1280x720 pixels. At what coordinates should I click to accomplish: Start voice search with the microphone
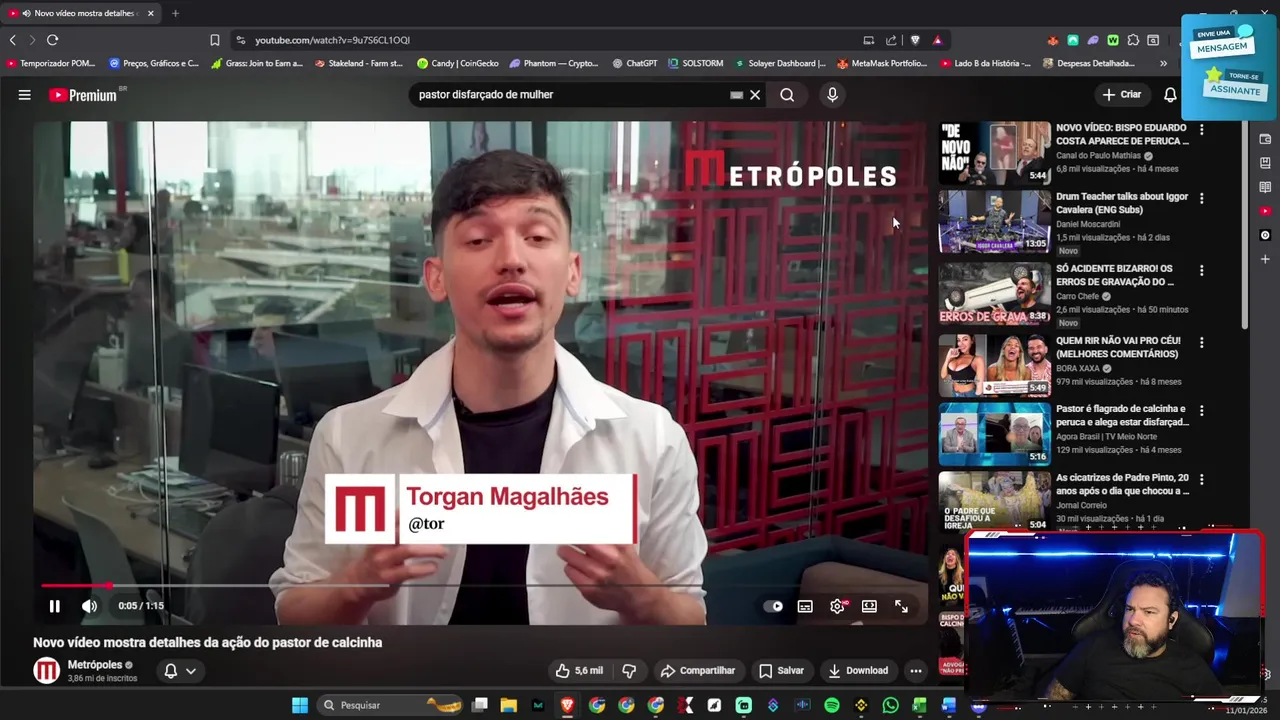tap(832, 95)
